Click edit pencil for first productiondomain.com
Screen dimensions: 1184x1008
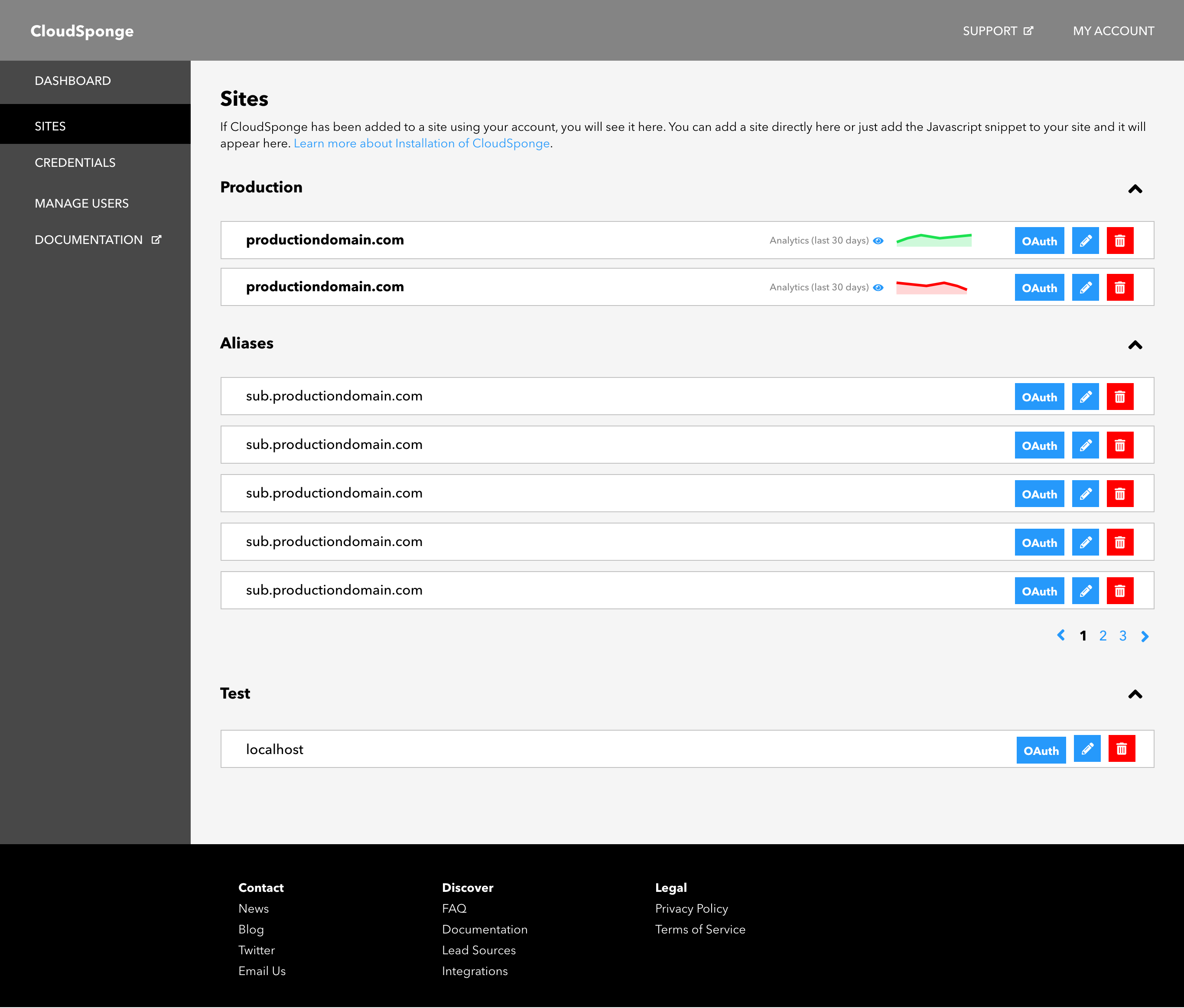tap(1085, 241)
